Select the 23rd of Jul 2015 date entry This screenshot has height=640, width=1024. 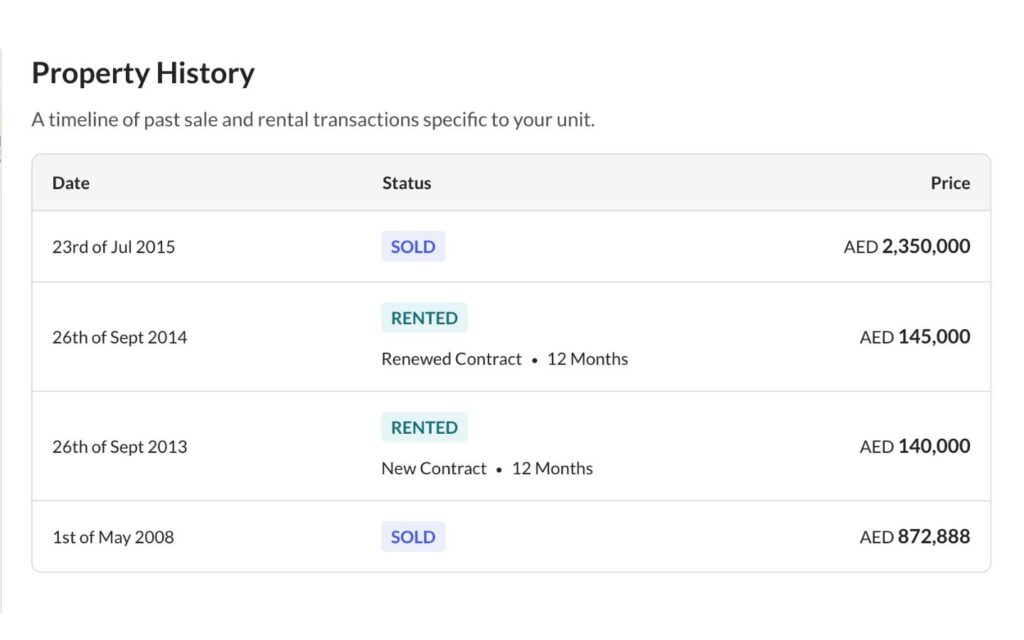coord(113,246)
